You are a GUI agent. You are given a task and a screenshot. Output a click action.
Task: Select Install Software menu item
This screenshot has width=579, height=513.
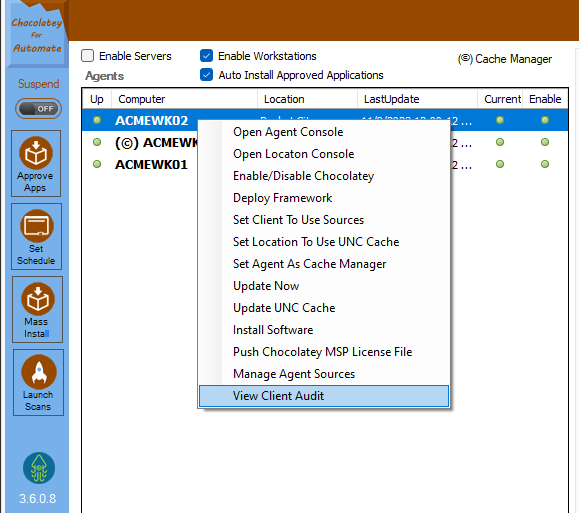coord(324,330)
